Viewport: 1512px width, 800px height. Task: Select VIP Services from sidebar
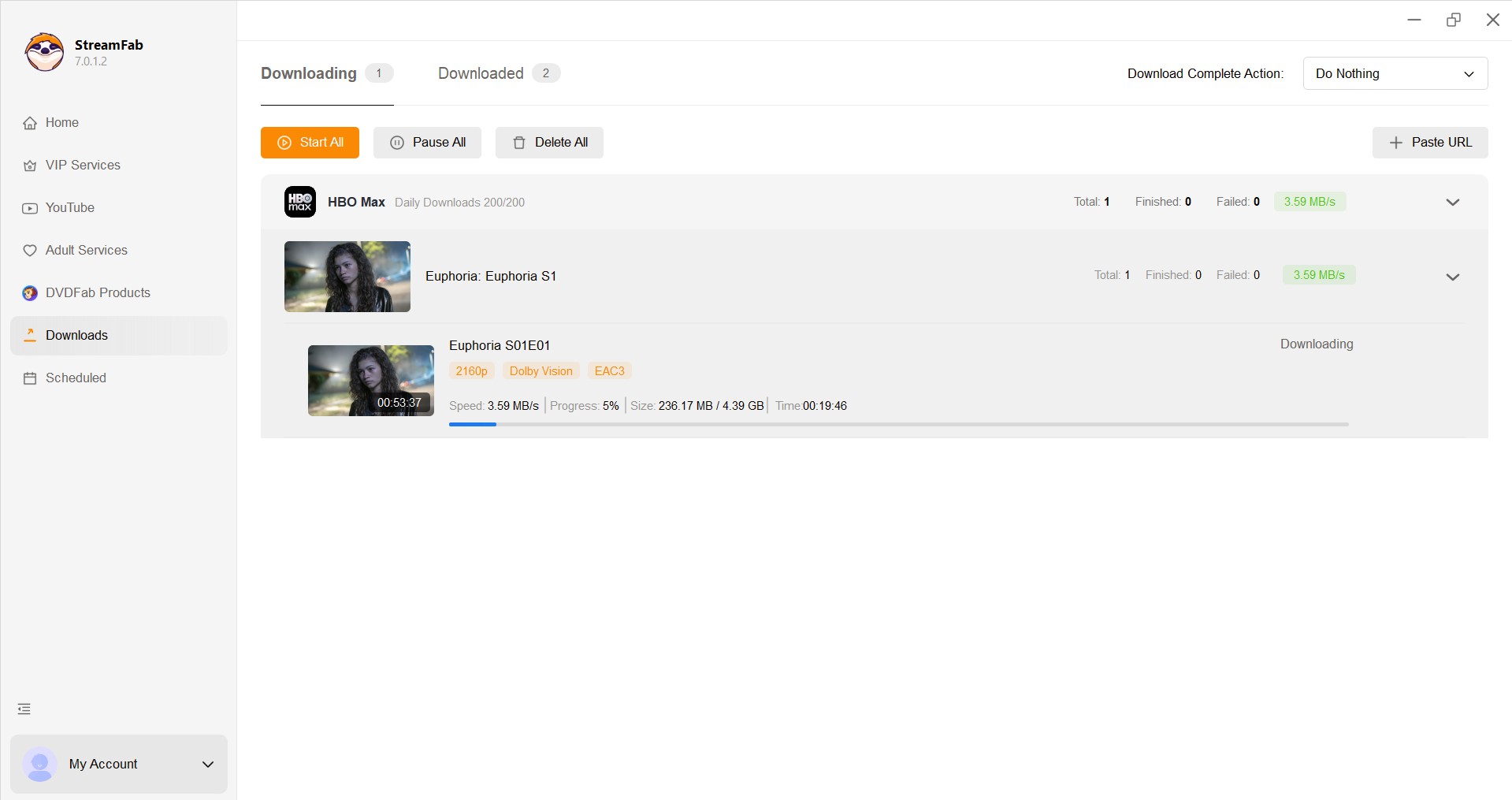tap(83, 165)
